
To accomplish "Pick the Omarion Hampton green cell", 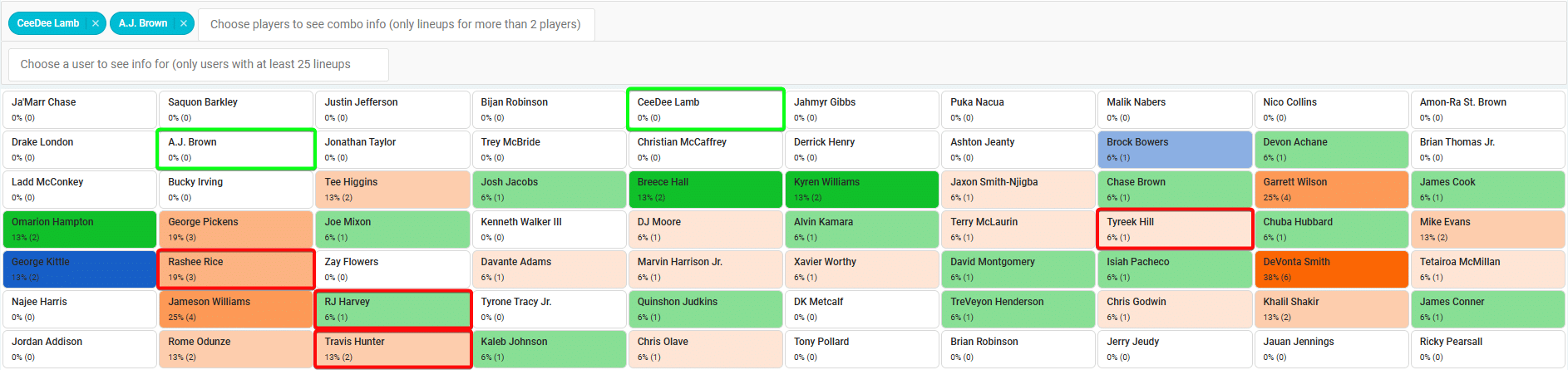I will [x=79, y=229].
